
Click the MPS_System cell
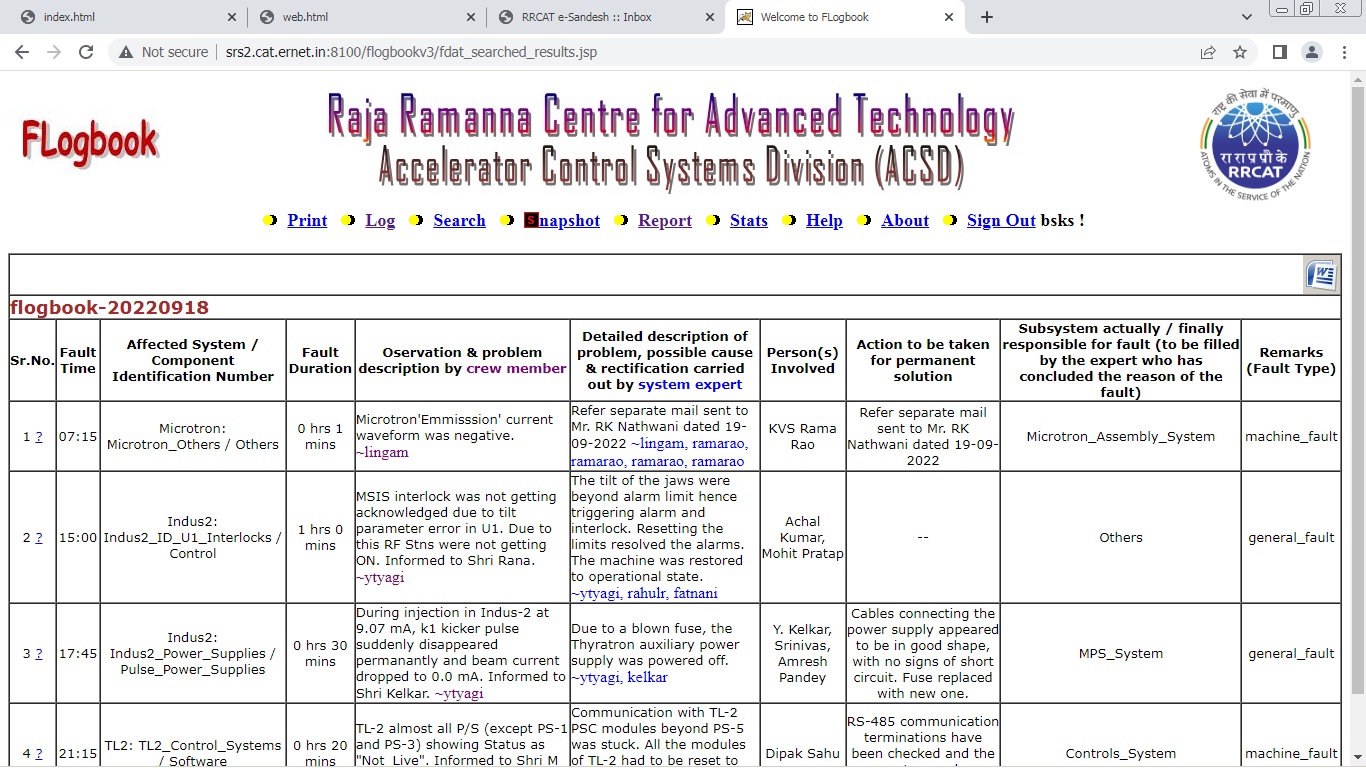tap(1121, 654)
